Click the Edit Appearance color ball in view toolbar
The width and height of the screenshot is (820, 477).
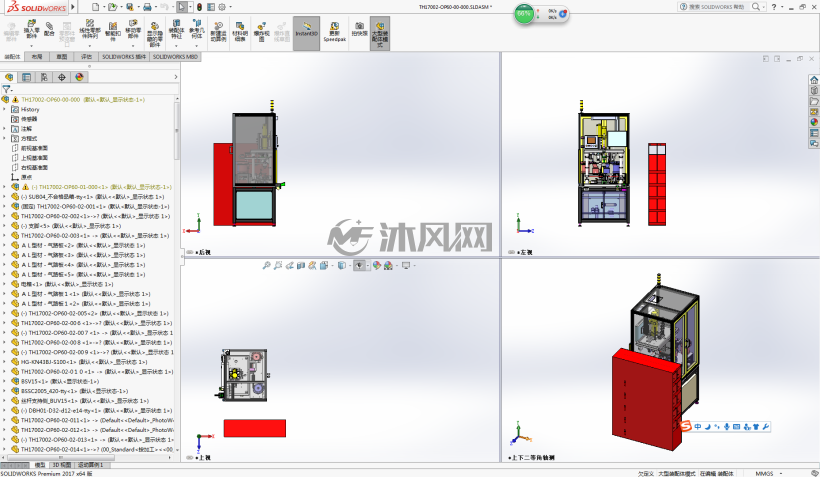coord(377,266)
